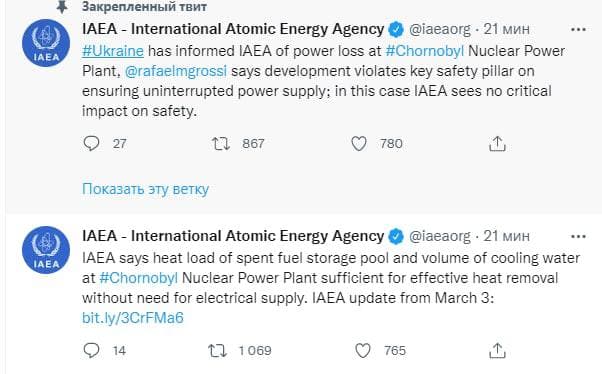Open more options on the pinned tweet
This screenshot has height=374, width=602.
pyautogui.click(x=578, y=30)
